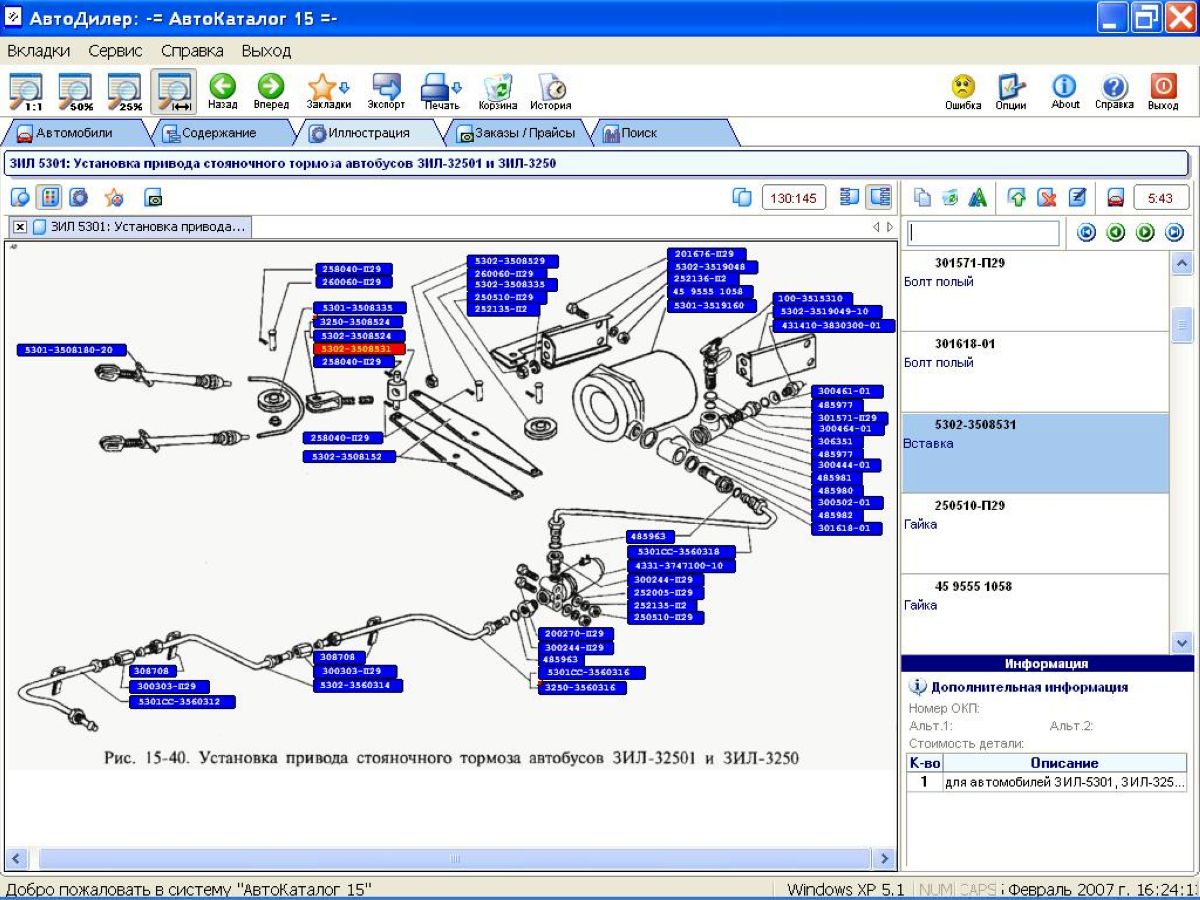Image resolution: width=1200 pixels, height=900 pixels.
Task: Open the Справка menu in menu bar
Action: pos(192,50)
